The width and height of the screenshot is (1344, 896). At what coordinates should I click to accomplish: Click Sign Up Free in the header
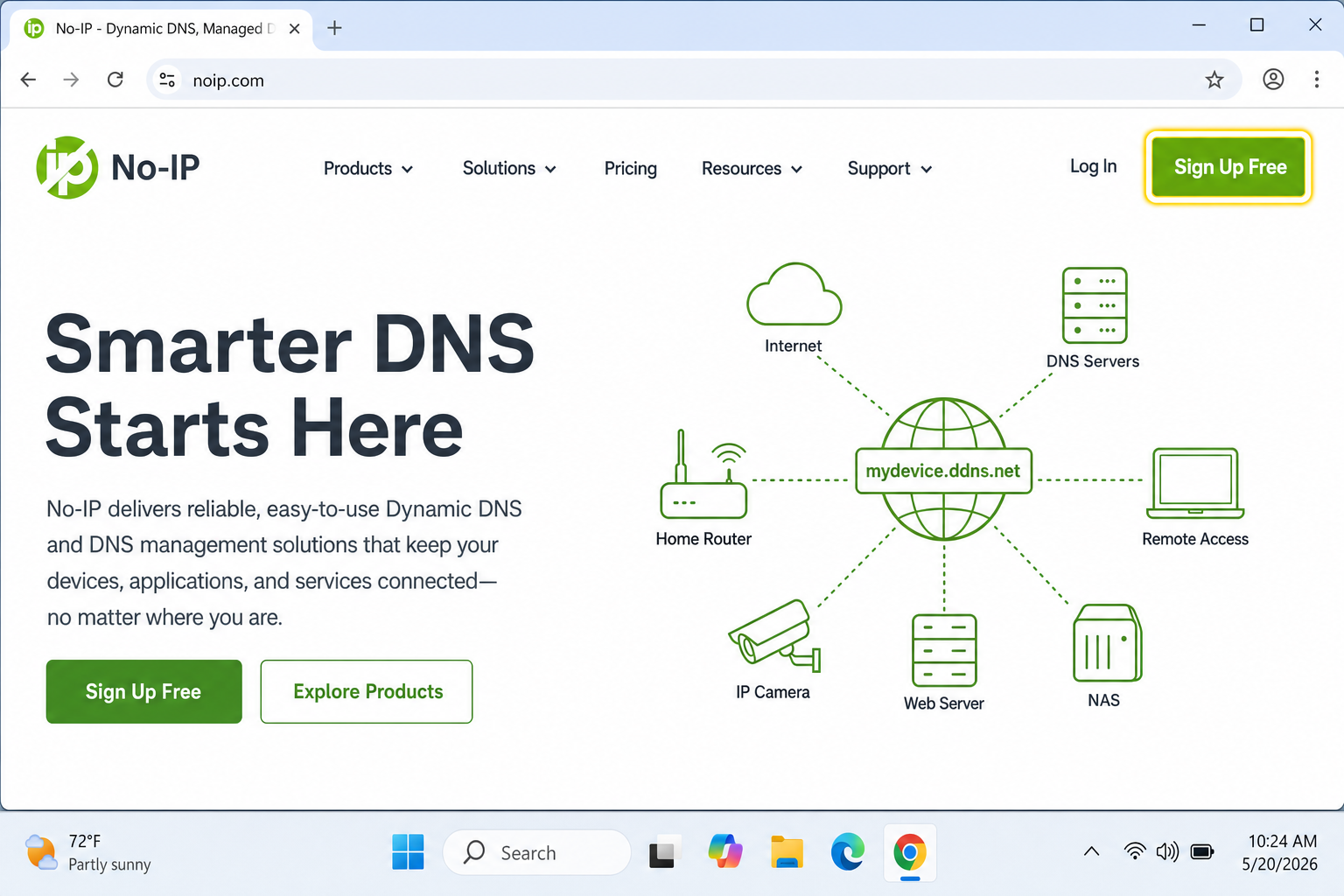click(x=1229, y=167)
